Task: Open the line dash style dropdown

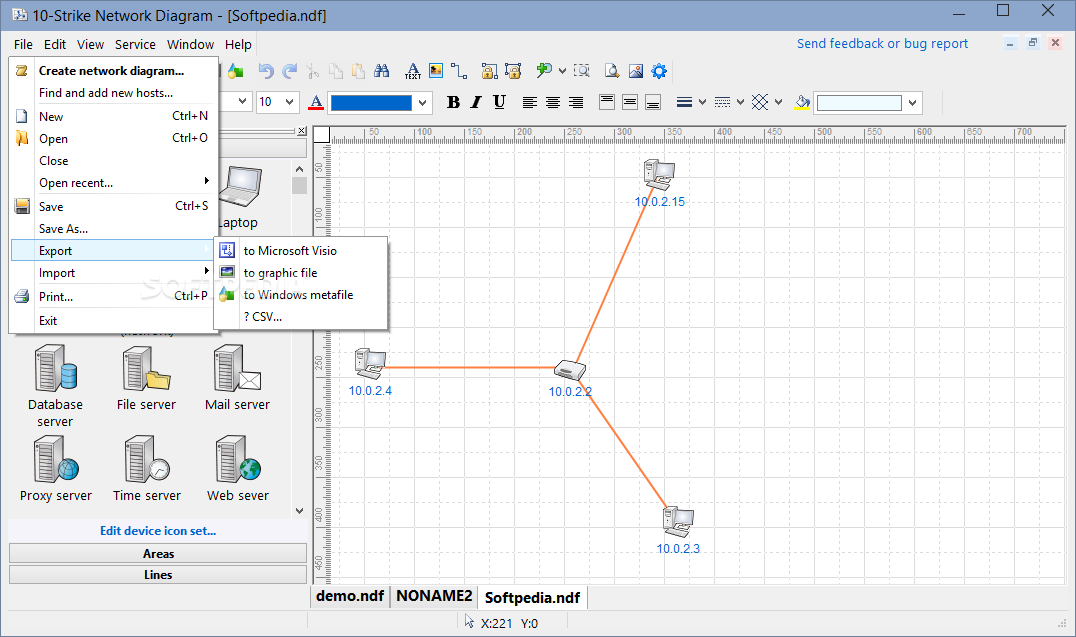Action: click(740, 102)
